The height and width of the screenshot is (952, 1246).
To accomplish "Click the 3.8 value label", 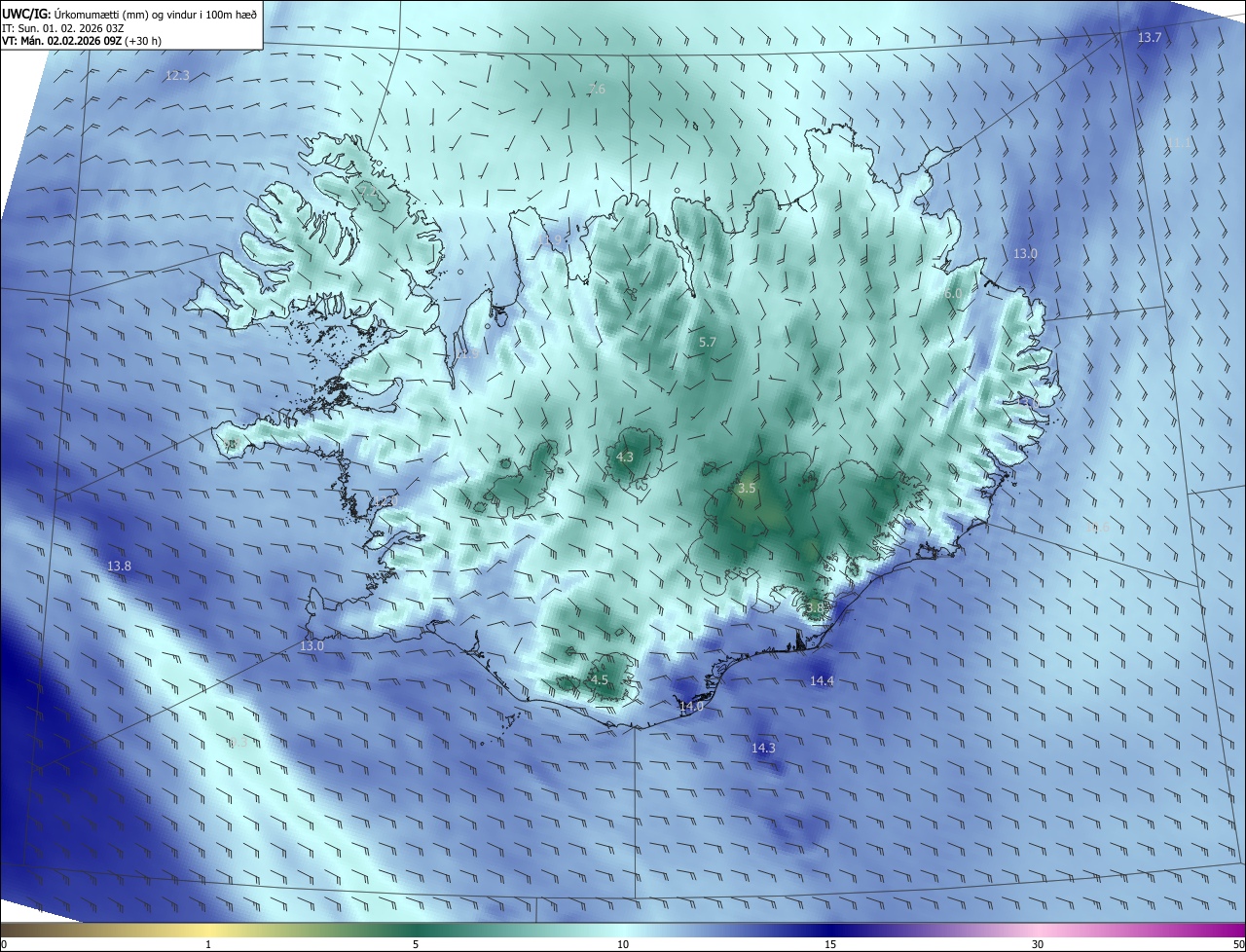I will (x=815, y=607).
